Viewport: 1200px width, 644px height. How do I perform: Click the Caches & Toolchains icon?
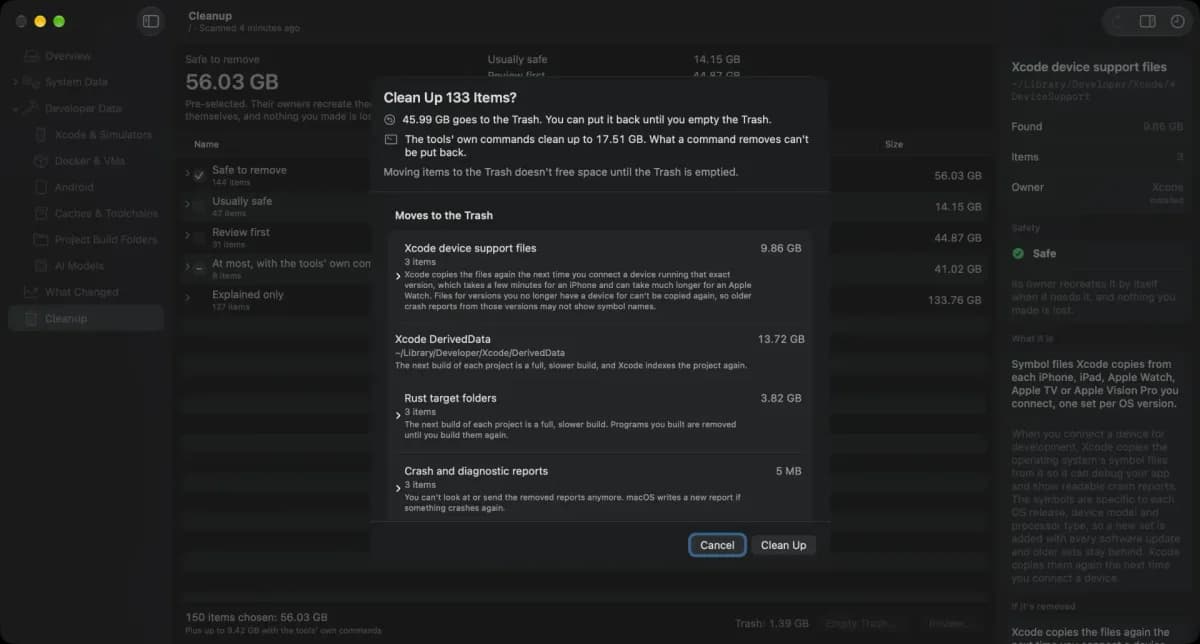pos(41,213)
